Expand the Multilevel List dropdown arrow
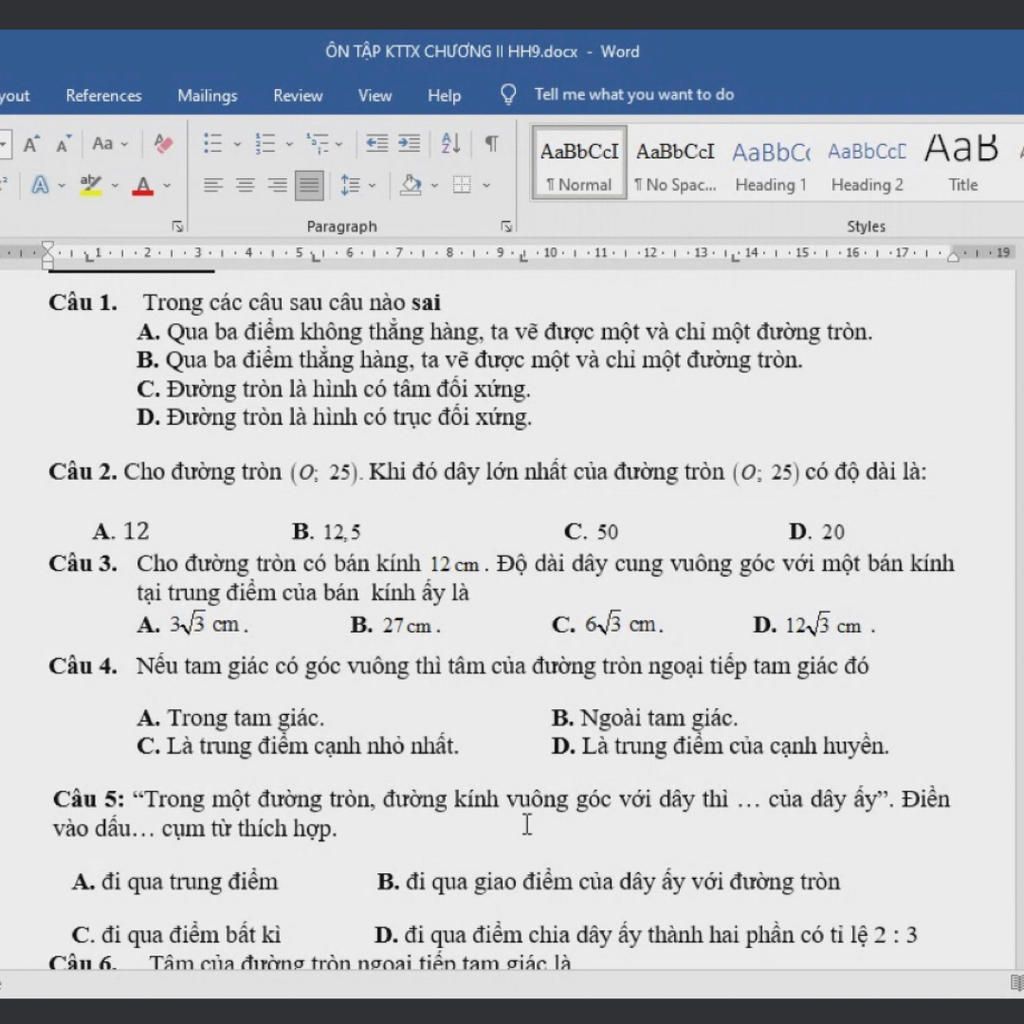This screenshot has height=1024, width=1024. point(339,144)
